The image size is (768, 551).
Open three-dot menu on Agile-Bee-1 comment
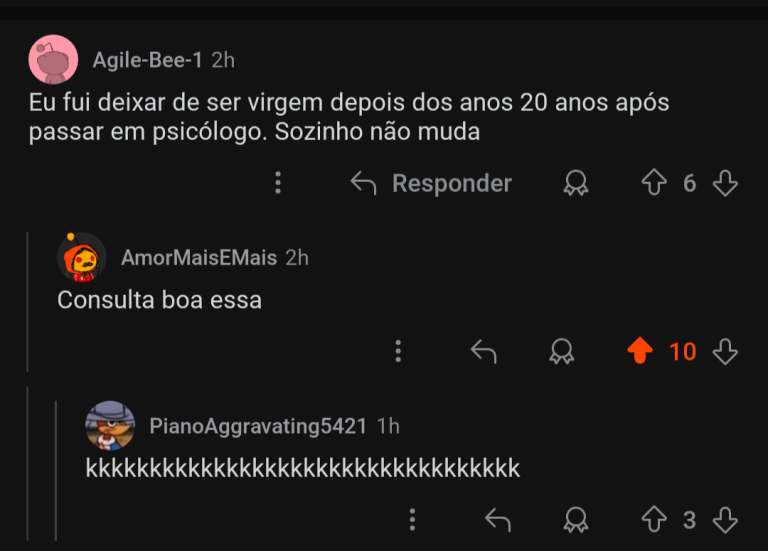pyautogui.click(x=278, y=183)
